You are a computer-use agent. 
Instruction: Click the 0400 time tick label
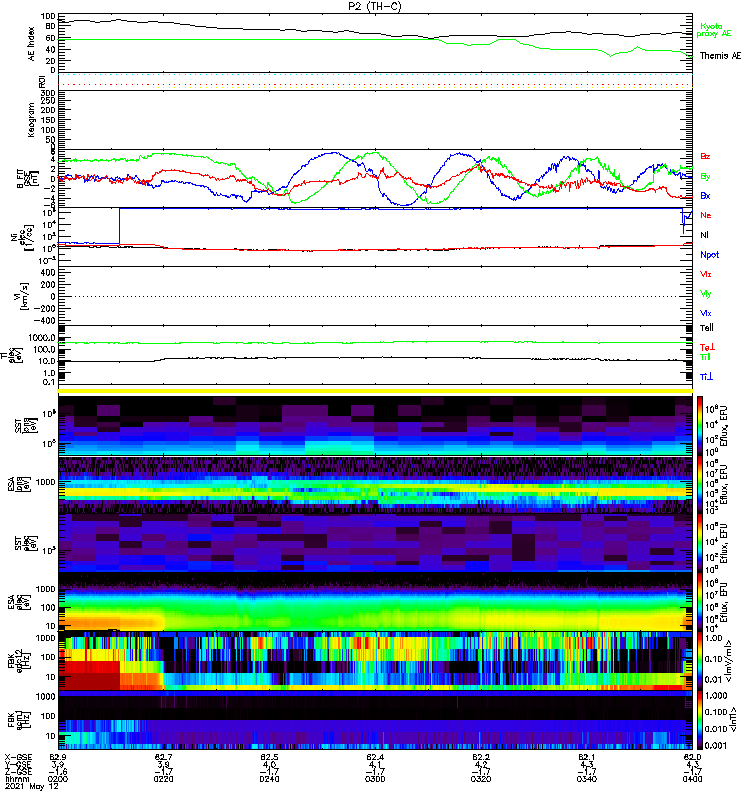tap(692, 779)
